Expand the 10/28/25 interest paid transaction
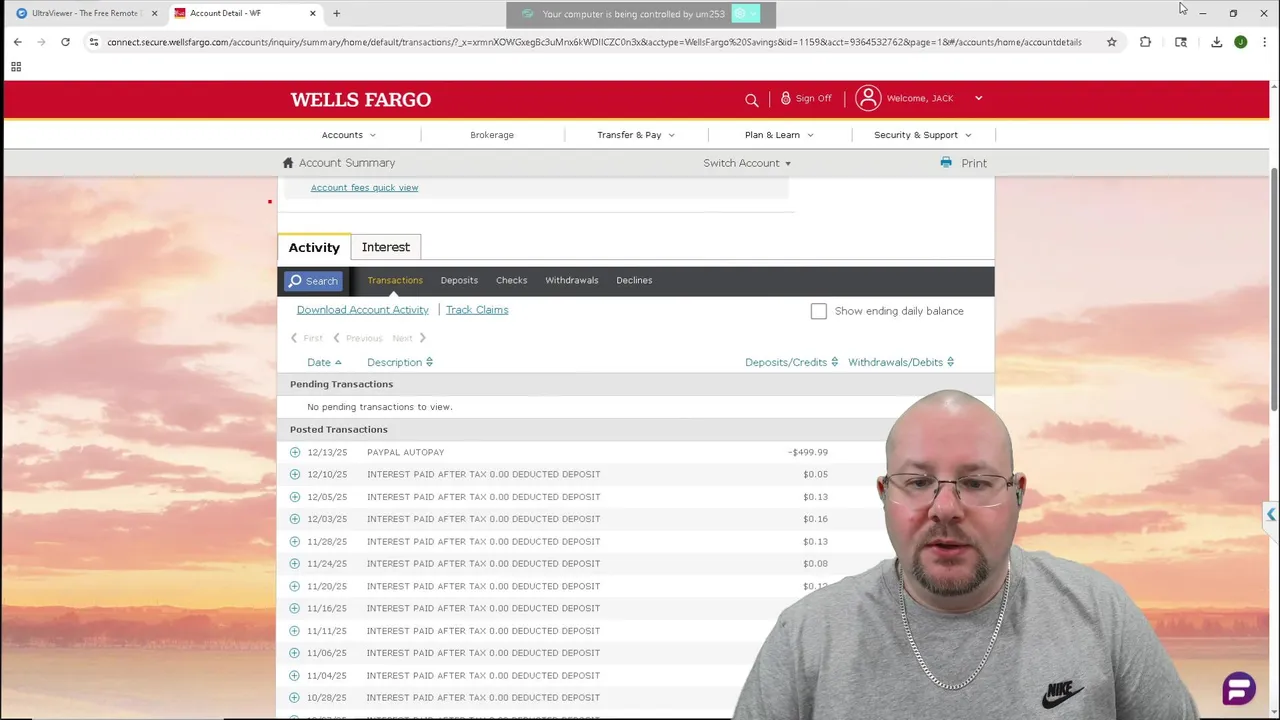This screenshot has width=1280, height=720. 295,698
